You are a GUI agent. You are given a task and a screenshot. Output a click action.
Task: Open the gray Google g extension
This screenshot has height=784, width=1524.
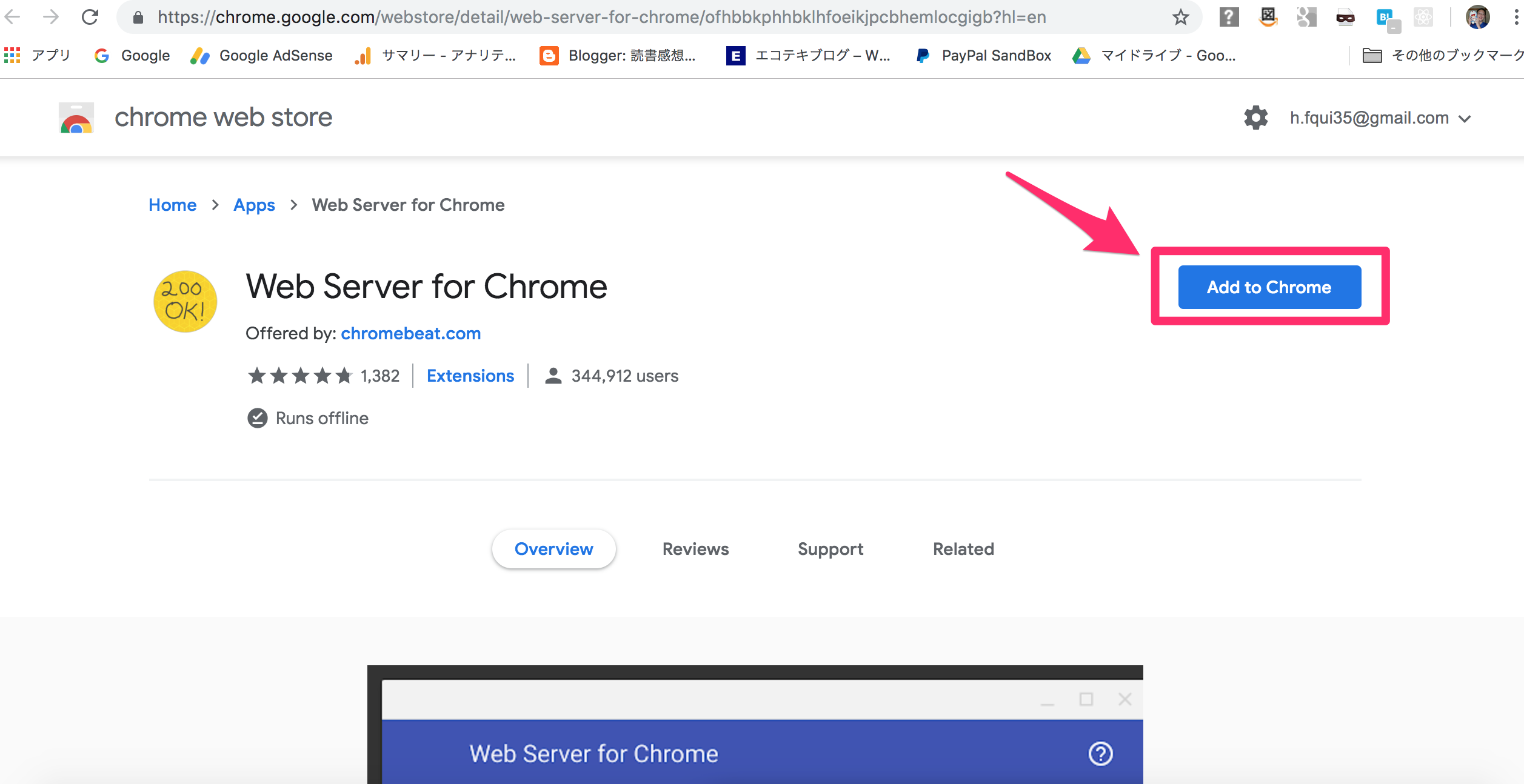[x=1307, y=17]
